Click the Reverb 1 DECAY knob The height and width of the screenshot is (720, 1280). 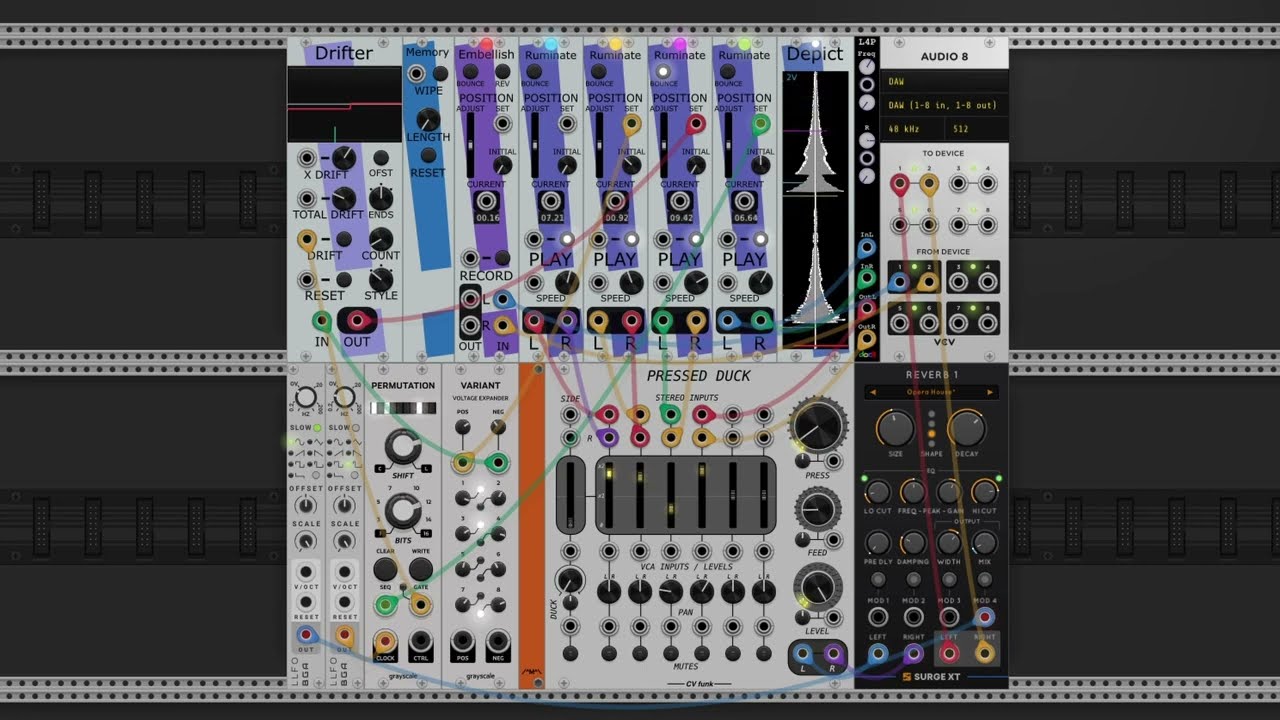[x=966, y=428]
